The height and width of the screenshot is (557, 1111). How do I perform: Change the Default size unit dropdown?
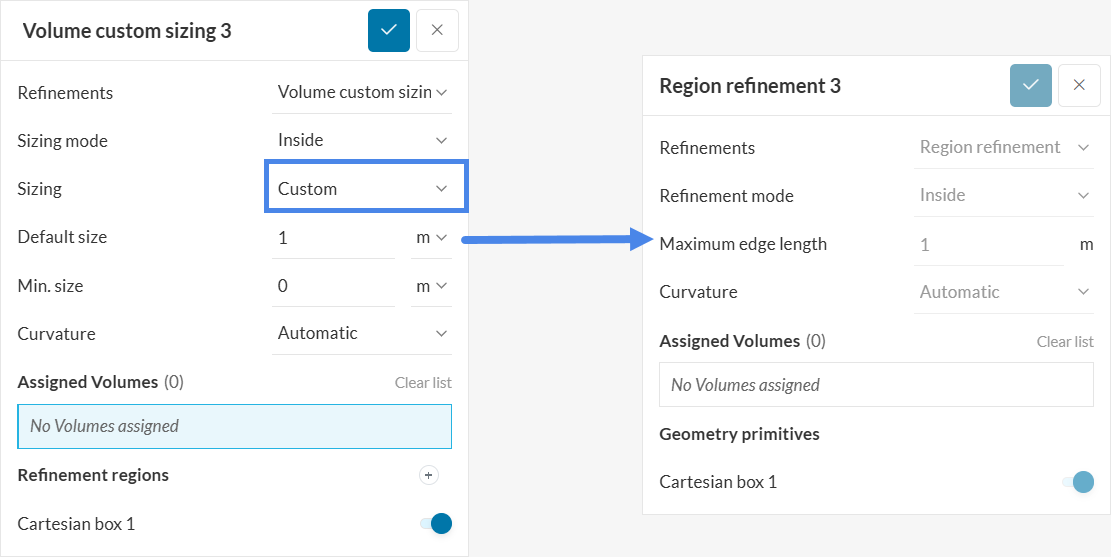[x=431, y=237]
